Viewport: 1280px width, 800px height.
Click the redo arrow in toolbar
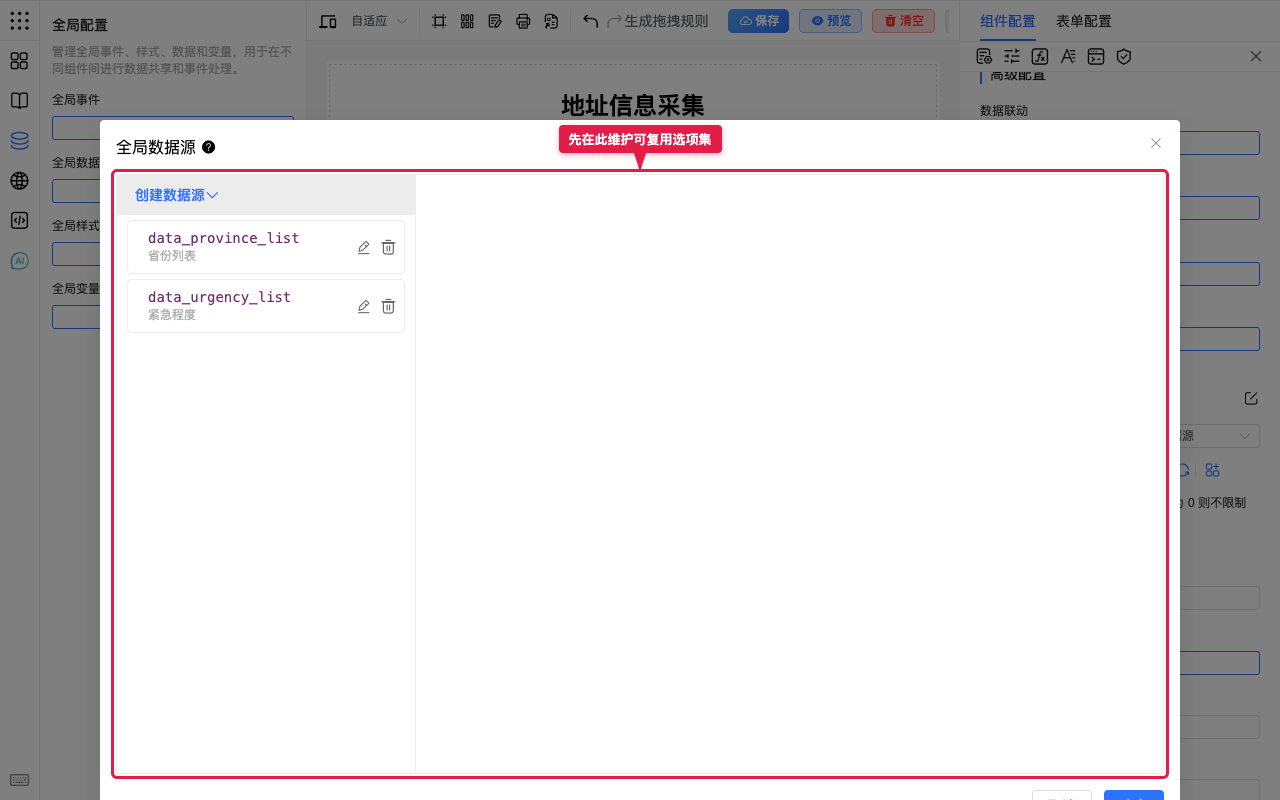tap(615, 21)
